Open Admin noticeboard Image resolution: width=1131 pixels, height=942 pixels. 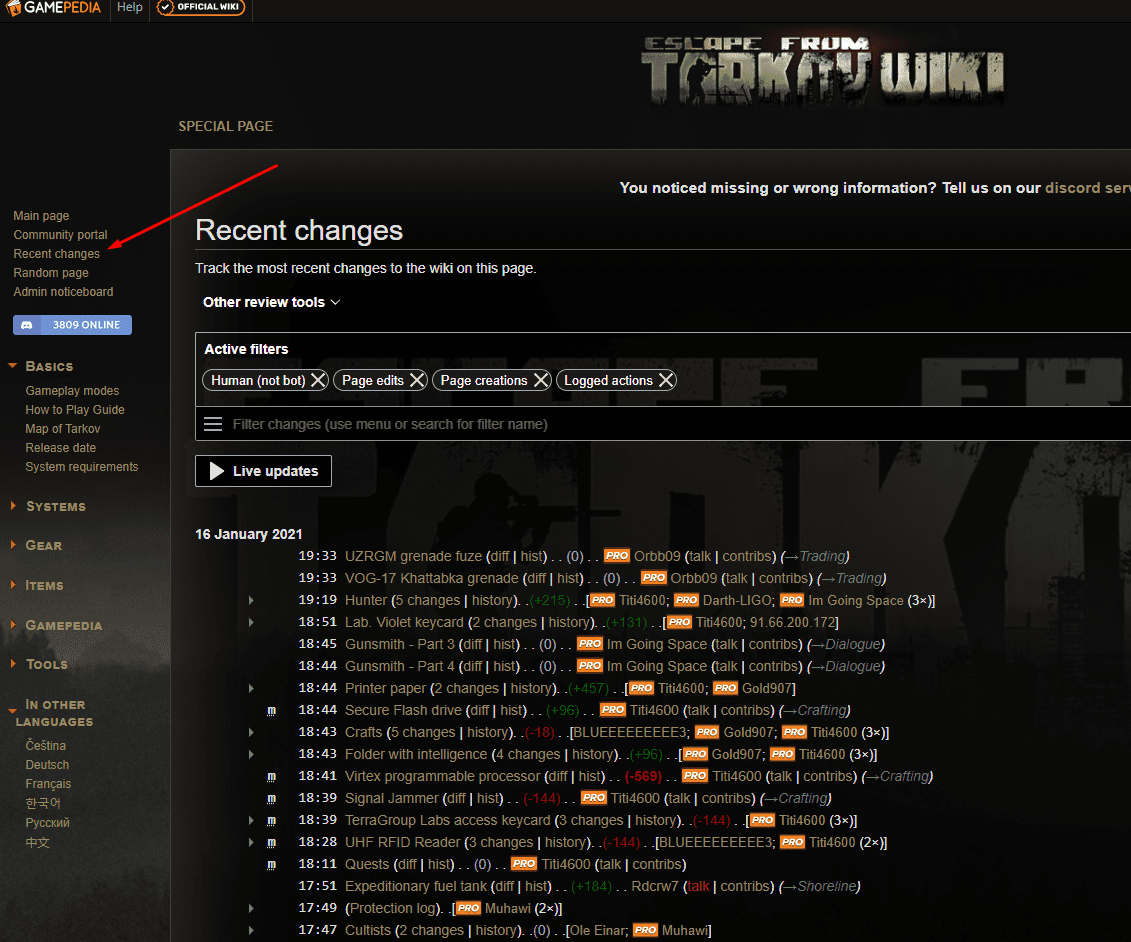pyautogui.click(x=63, y=291)
